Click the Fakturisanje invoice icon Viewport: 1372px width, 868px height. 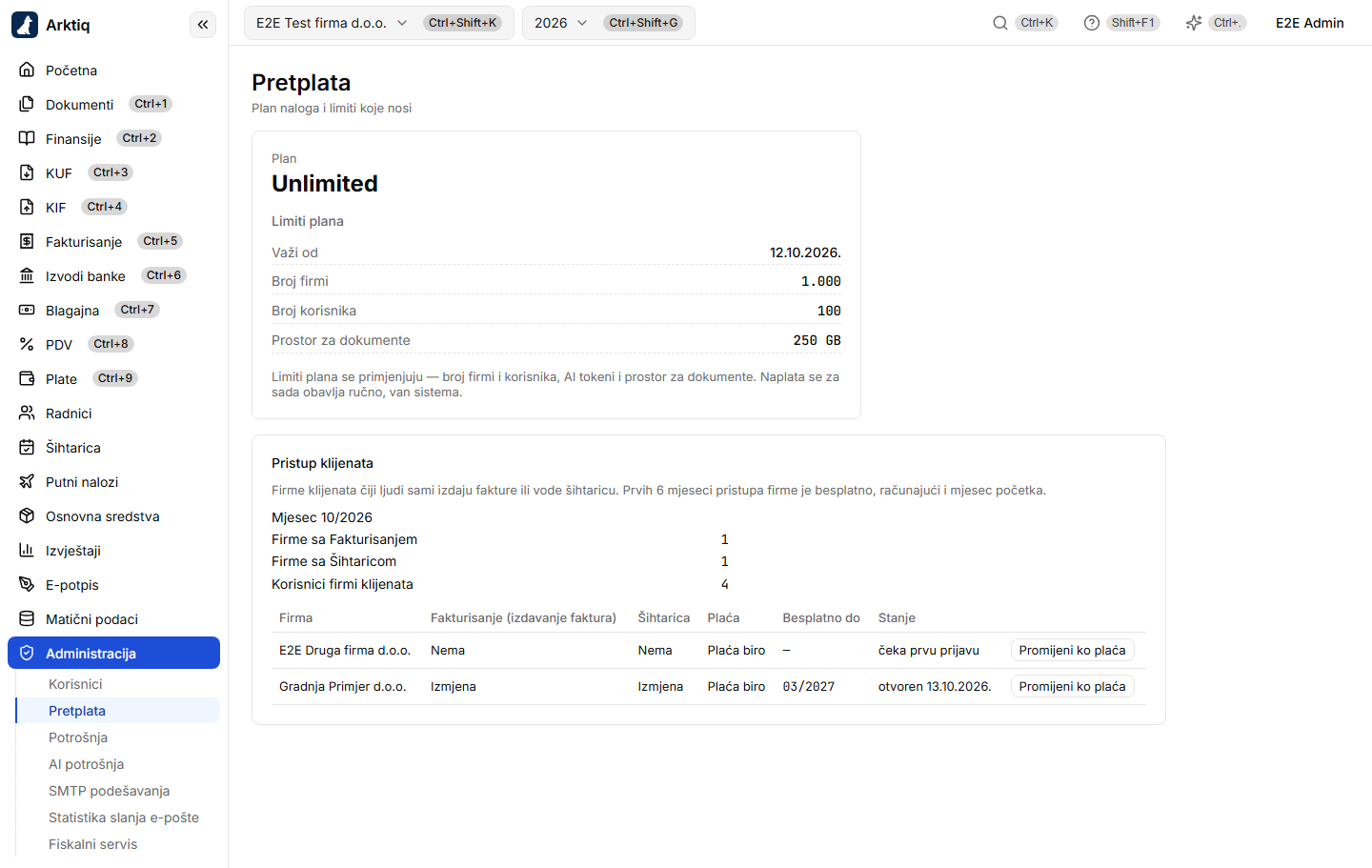(x=27, y=242)
